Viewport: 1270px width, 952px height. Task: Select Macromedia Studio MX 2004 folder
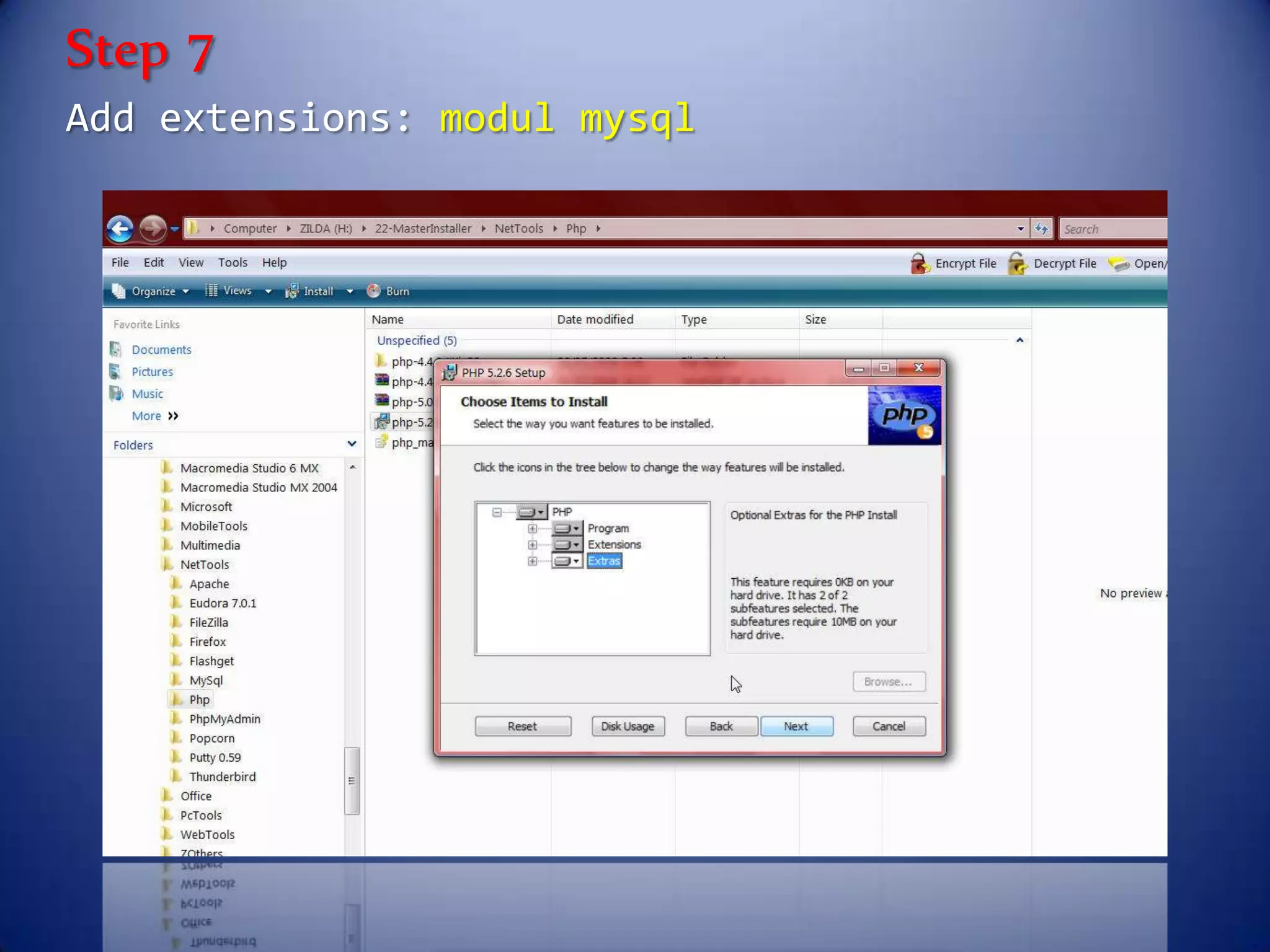259,487
